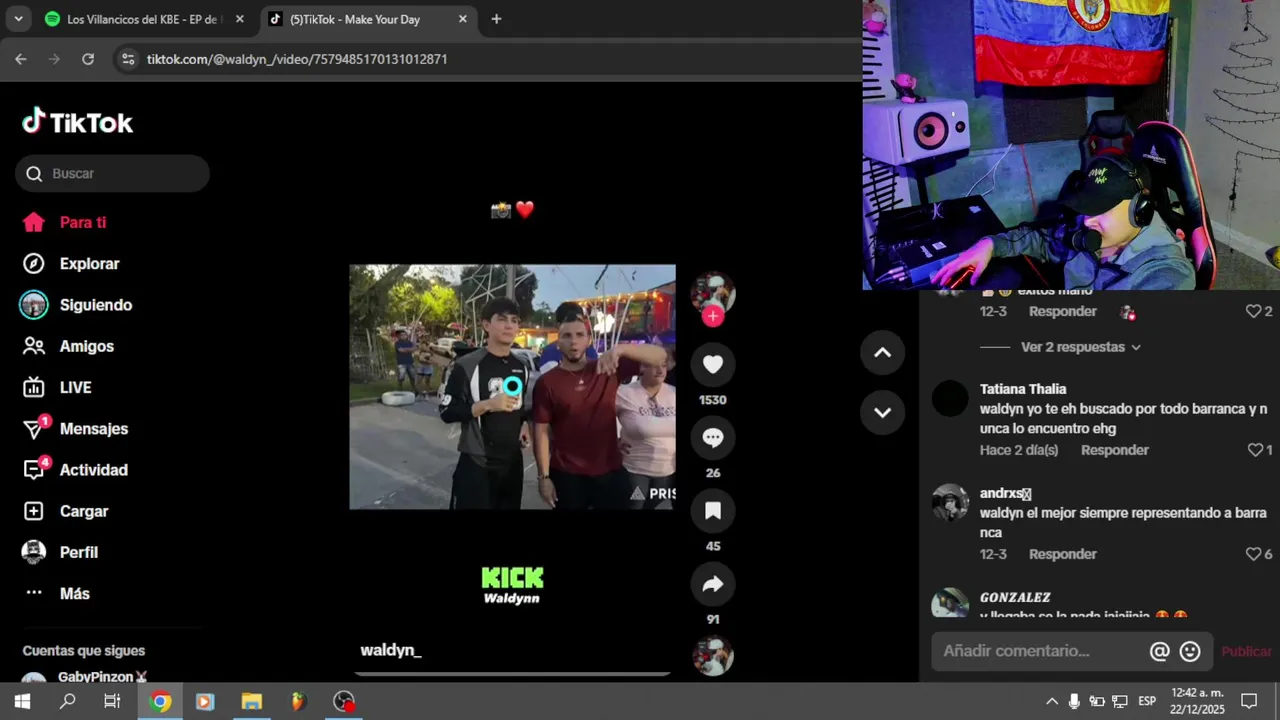Go to next video arrow
This screenshot has width=1280, height=720.
pyautogui.click(x=882, y=412)
